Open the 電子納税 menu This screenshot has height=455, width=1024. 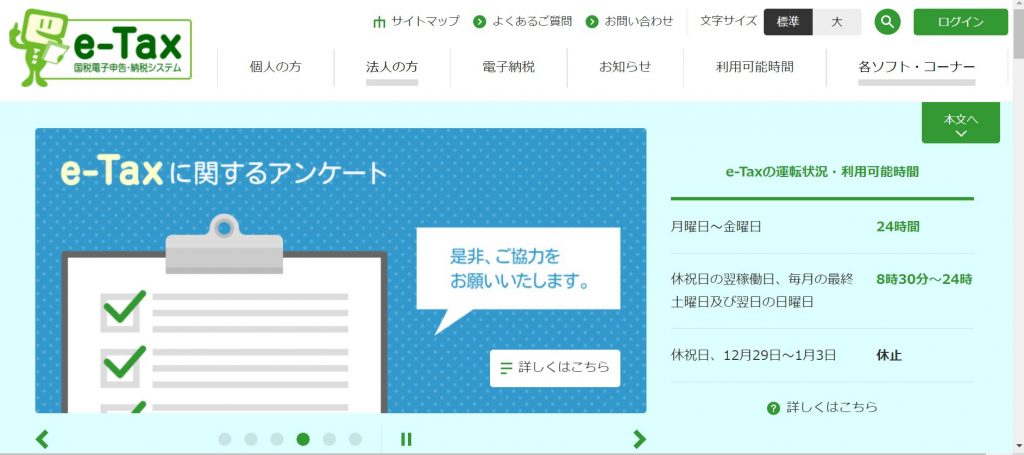pyautogui.click(x=509, y=67)
